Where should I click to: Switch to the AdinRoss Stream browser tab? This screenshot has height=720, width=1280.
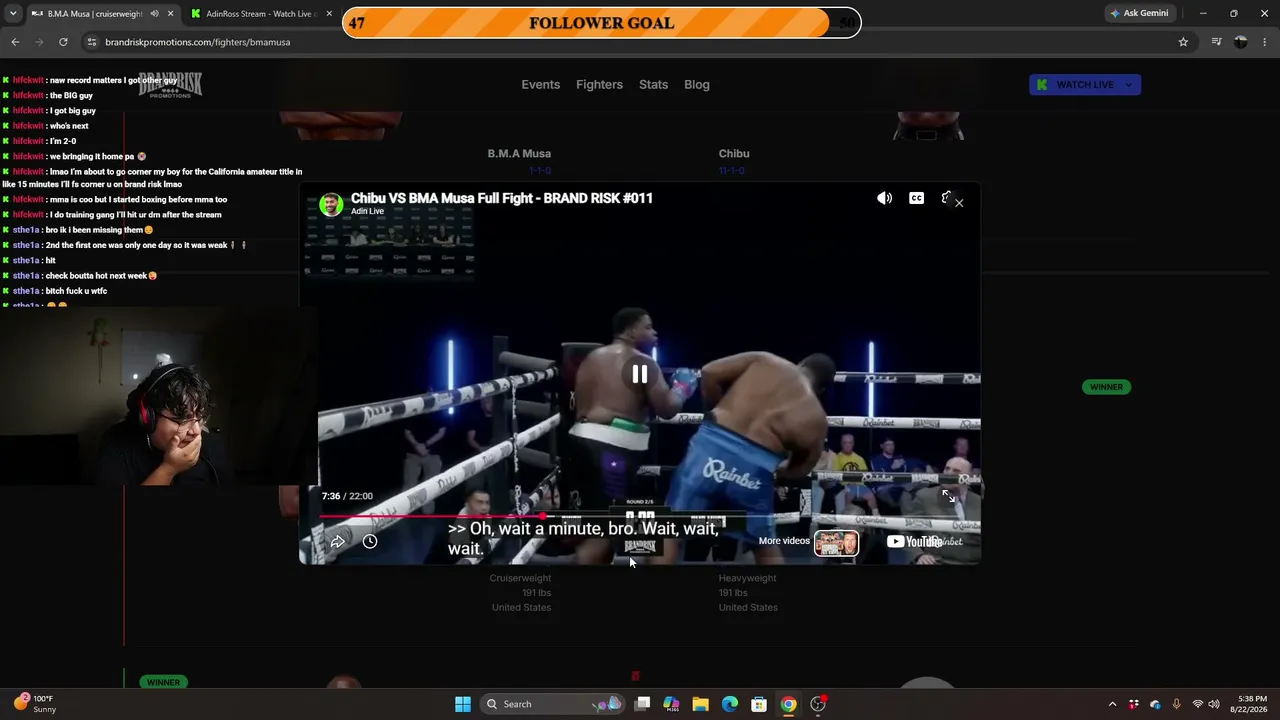pos(262,14)
